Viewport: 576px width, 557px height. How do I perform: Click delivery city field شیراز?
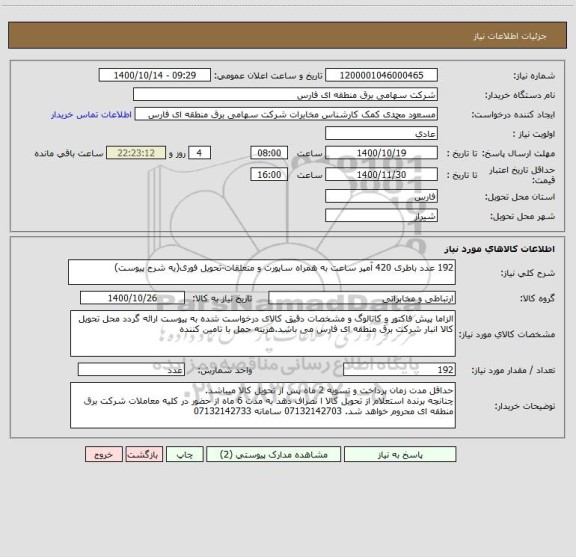click(381, 216)
